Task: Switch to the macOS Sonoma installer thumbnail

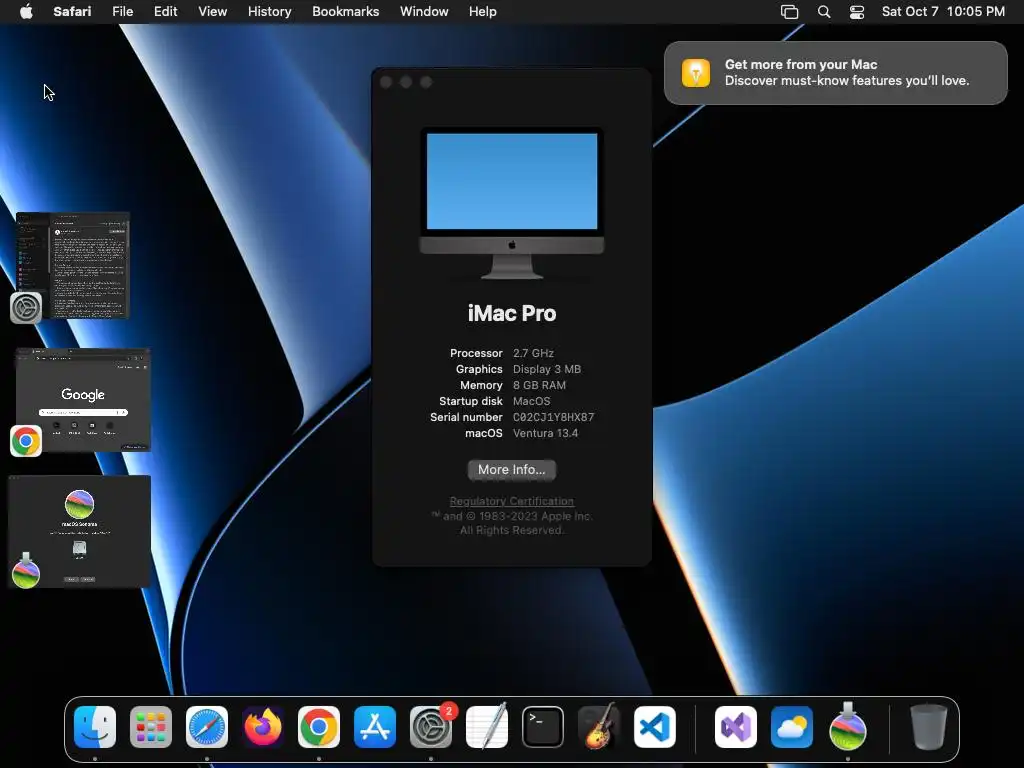Action: 79,531
